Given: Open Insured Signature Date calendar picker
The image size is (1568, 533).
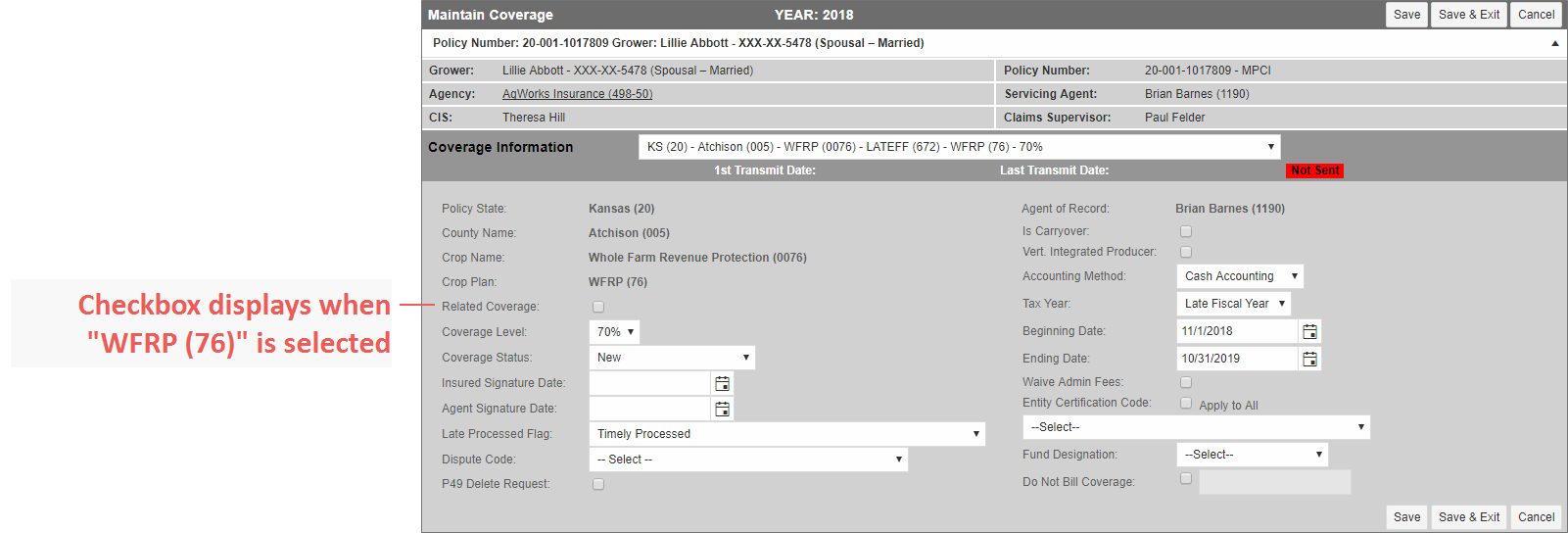Looking at the screenshot, I should (x=722, y=384).
